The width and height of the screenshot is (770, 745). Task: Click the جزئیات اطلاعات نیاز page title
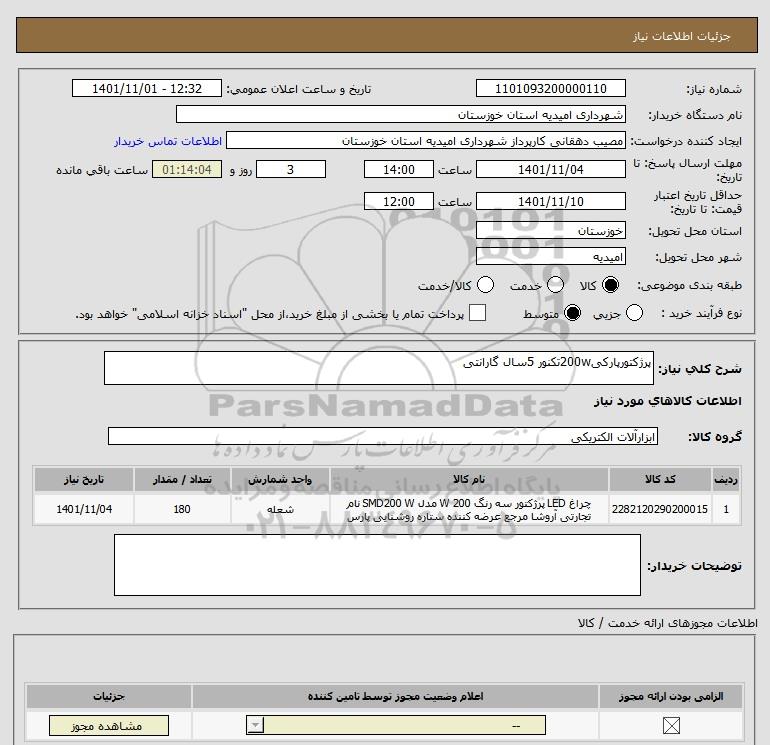(682, 36)
